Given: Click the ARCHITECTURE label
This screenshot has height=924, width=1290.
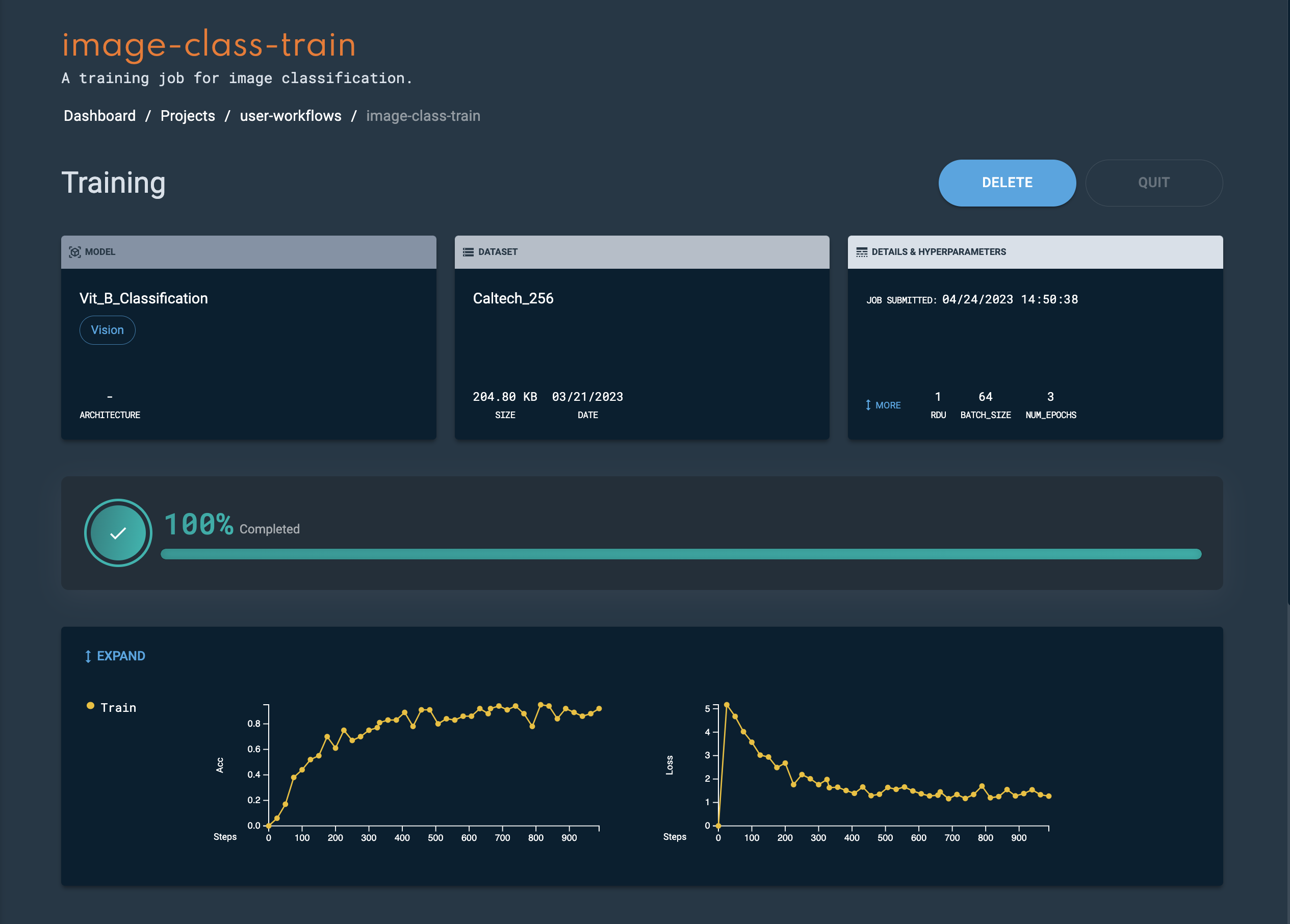Looking at the screenshot, I should (110, 415).
